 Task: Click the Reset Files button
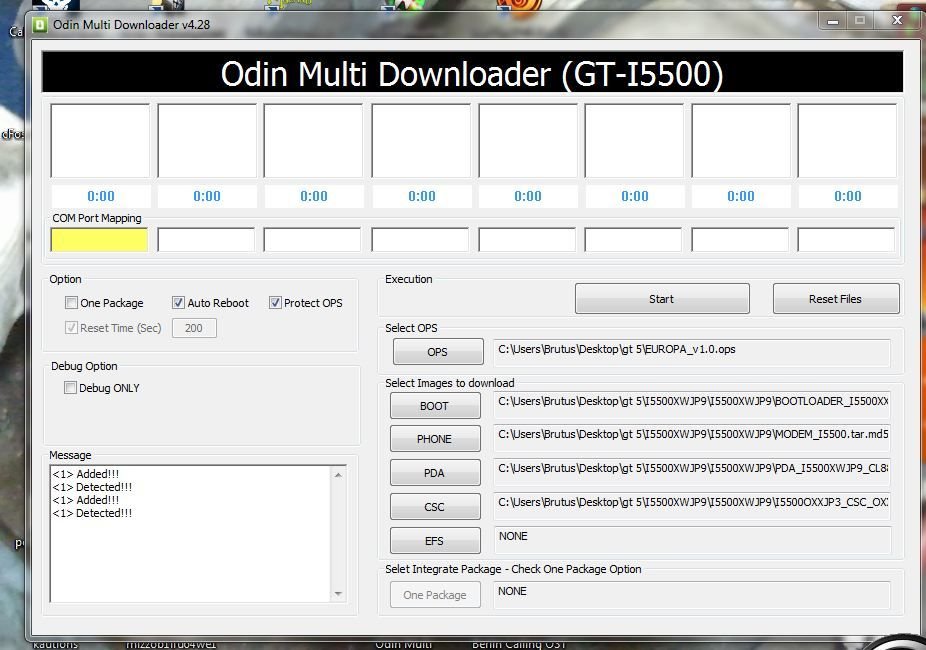836,299
